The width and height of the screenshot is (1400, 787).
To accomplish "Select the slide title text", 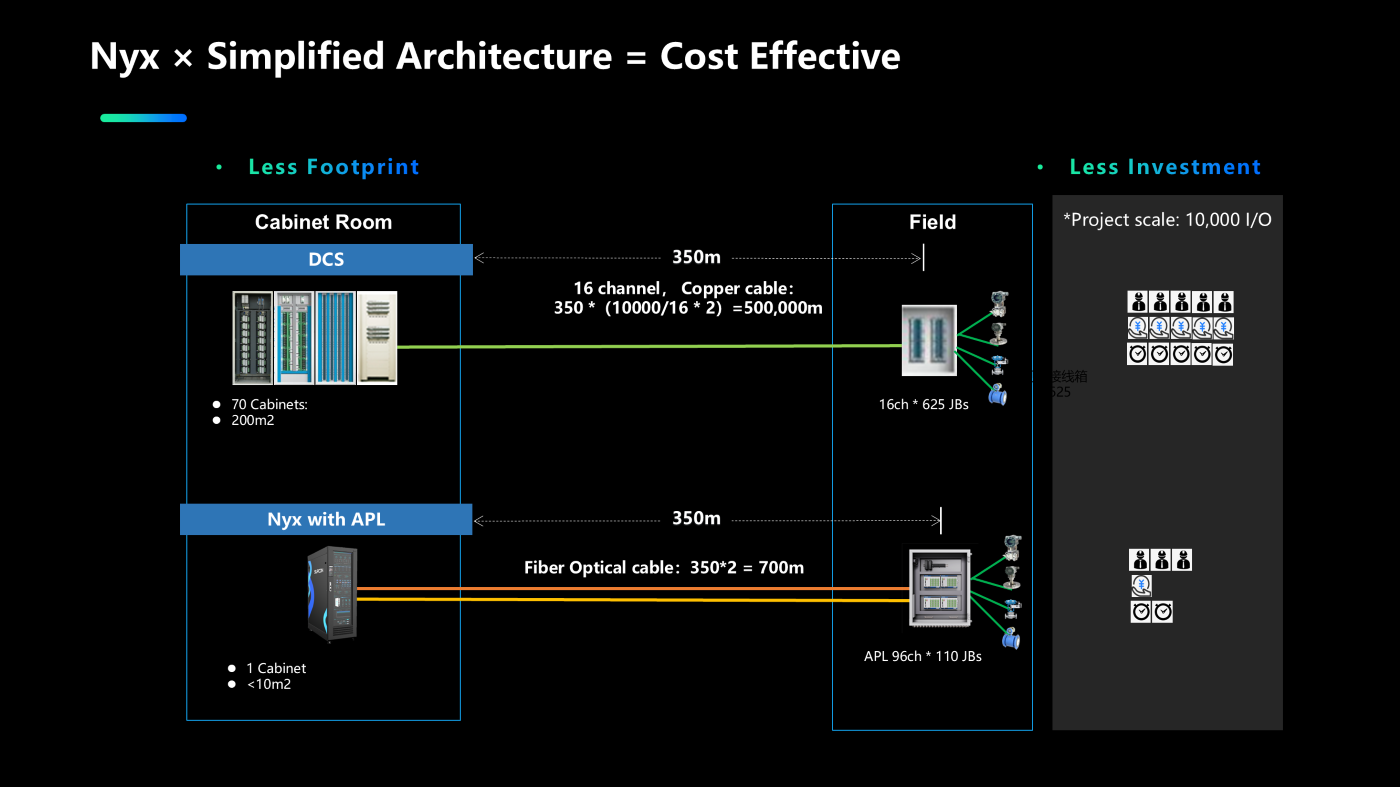I will [495, 56].
